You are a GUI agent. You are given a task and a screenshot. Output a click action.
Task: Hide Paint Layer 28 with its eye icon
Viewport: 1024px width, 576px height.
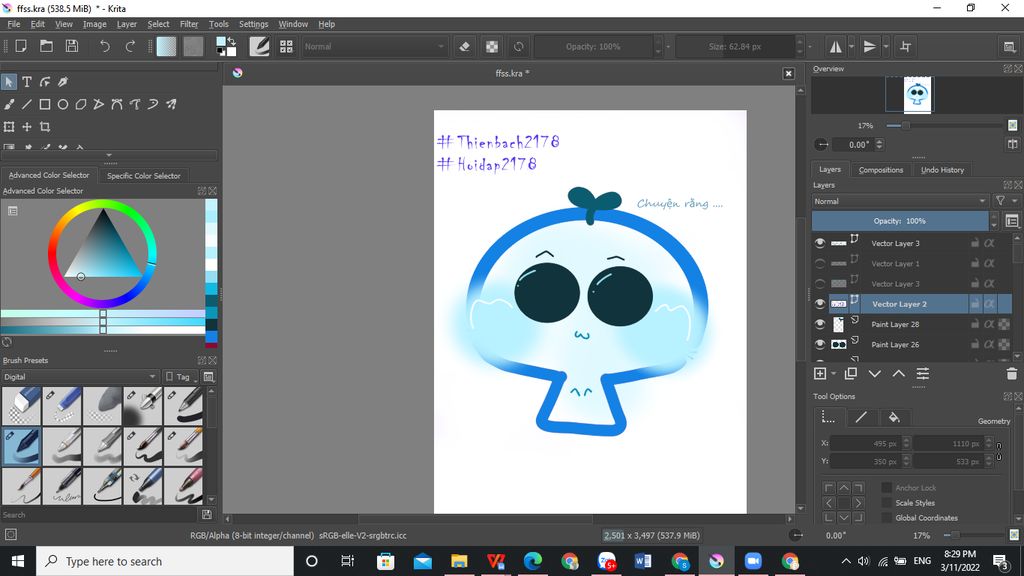tap(820, 324)
